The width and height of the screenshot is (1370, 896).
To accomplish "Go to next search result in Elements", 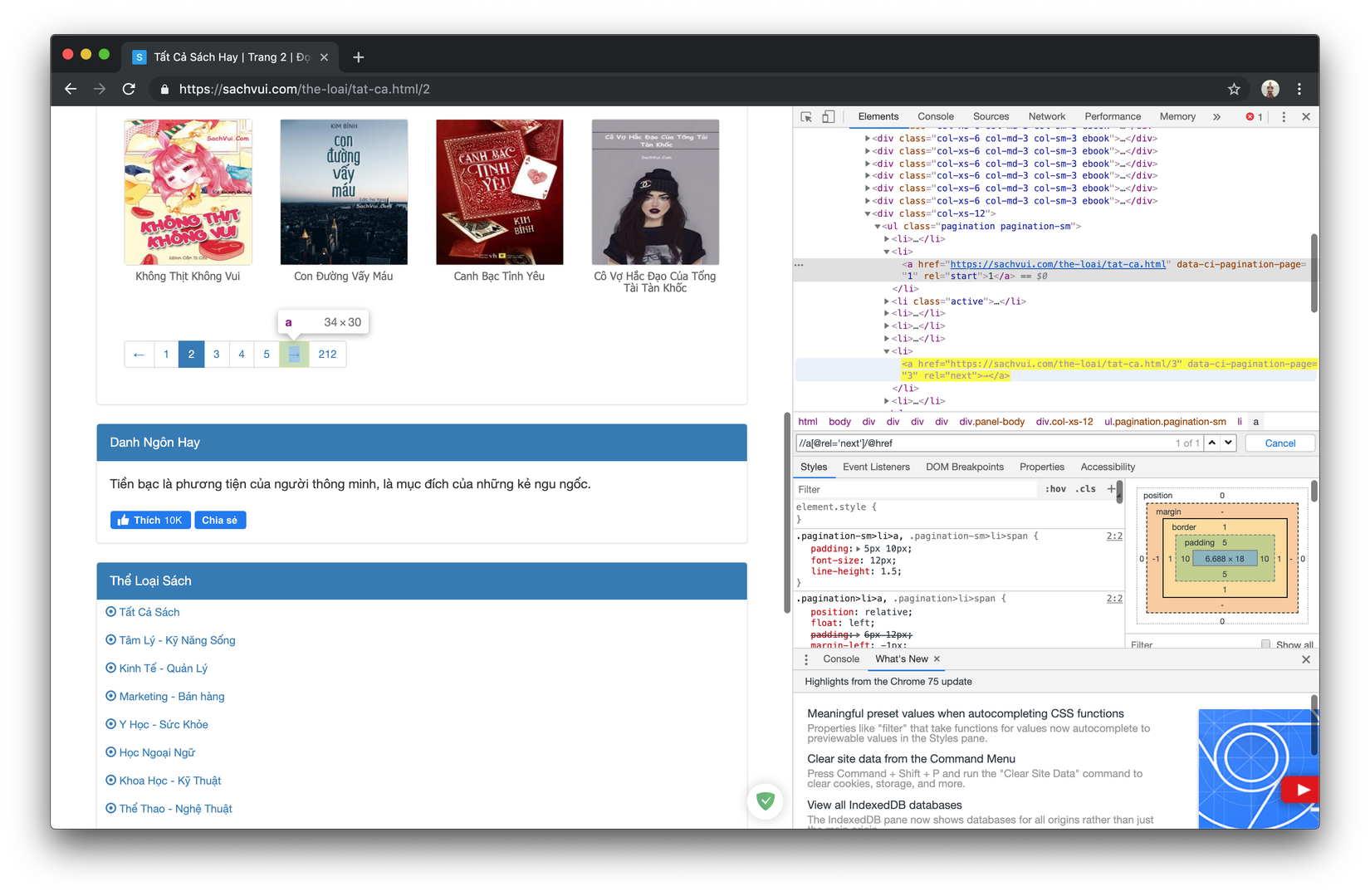I will click(1228, 443).
